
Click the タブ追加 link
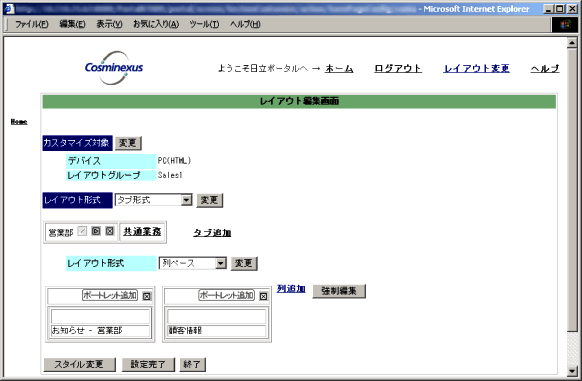point(212,233)
